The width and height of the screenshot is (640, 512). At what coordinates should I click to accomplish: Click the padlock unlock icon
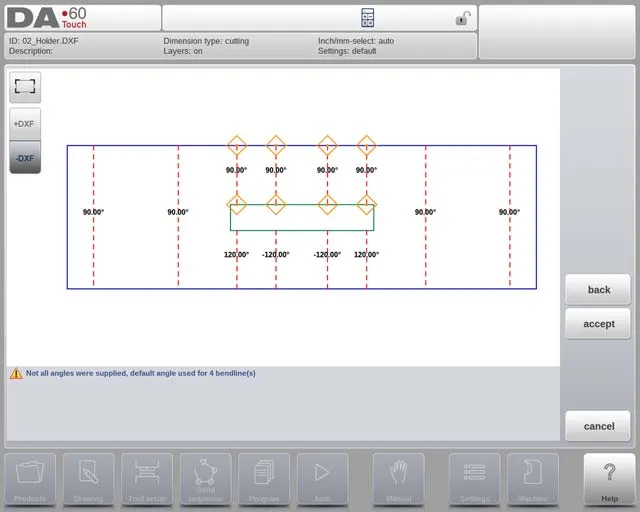click(463, 18)
